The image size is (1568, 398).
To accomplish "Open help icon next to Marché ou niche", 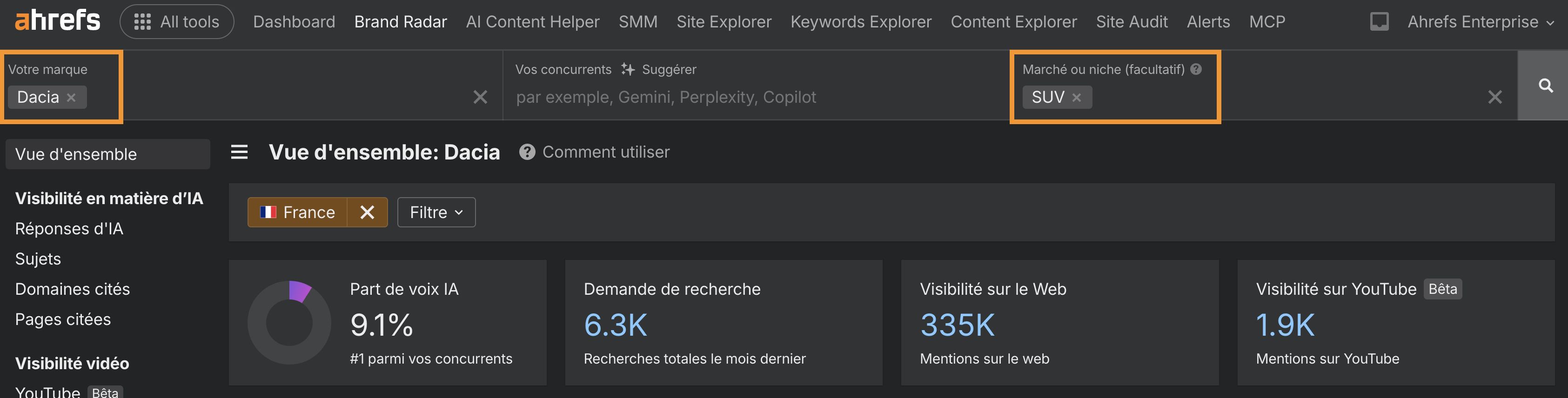I will click(x=1196, y=69).
